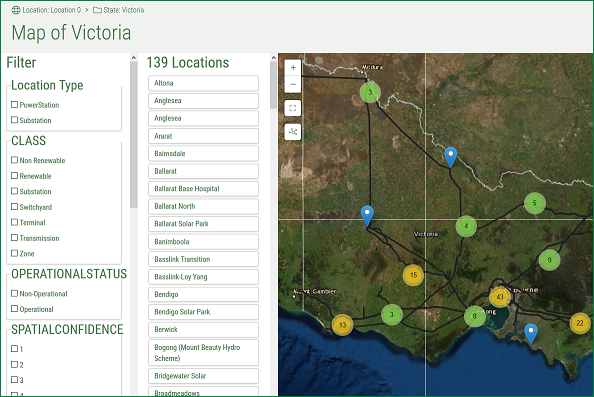Check the Renewable class filter
594x397 pixels.
14,176
